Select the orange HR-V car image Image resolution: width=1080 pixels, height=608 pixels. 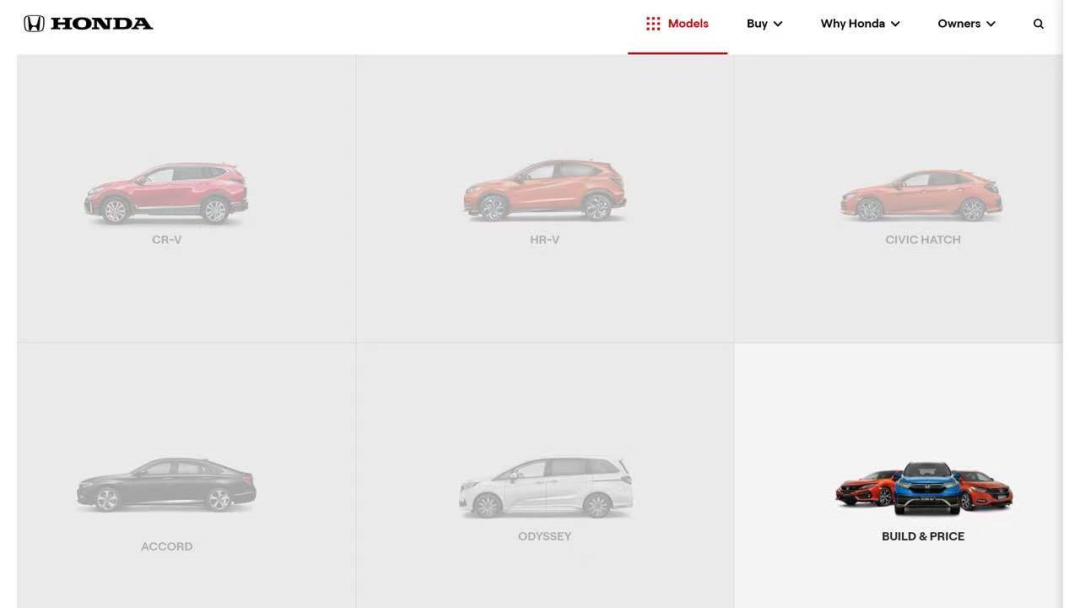pyautogui.click(x=544, y=190)
